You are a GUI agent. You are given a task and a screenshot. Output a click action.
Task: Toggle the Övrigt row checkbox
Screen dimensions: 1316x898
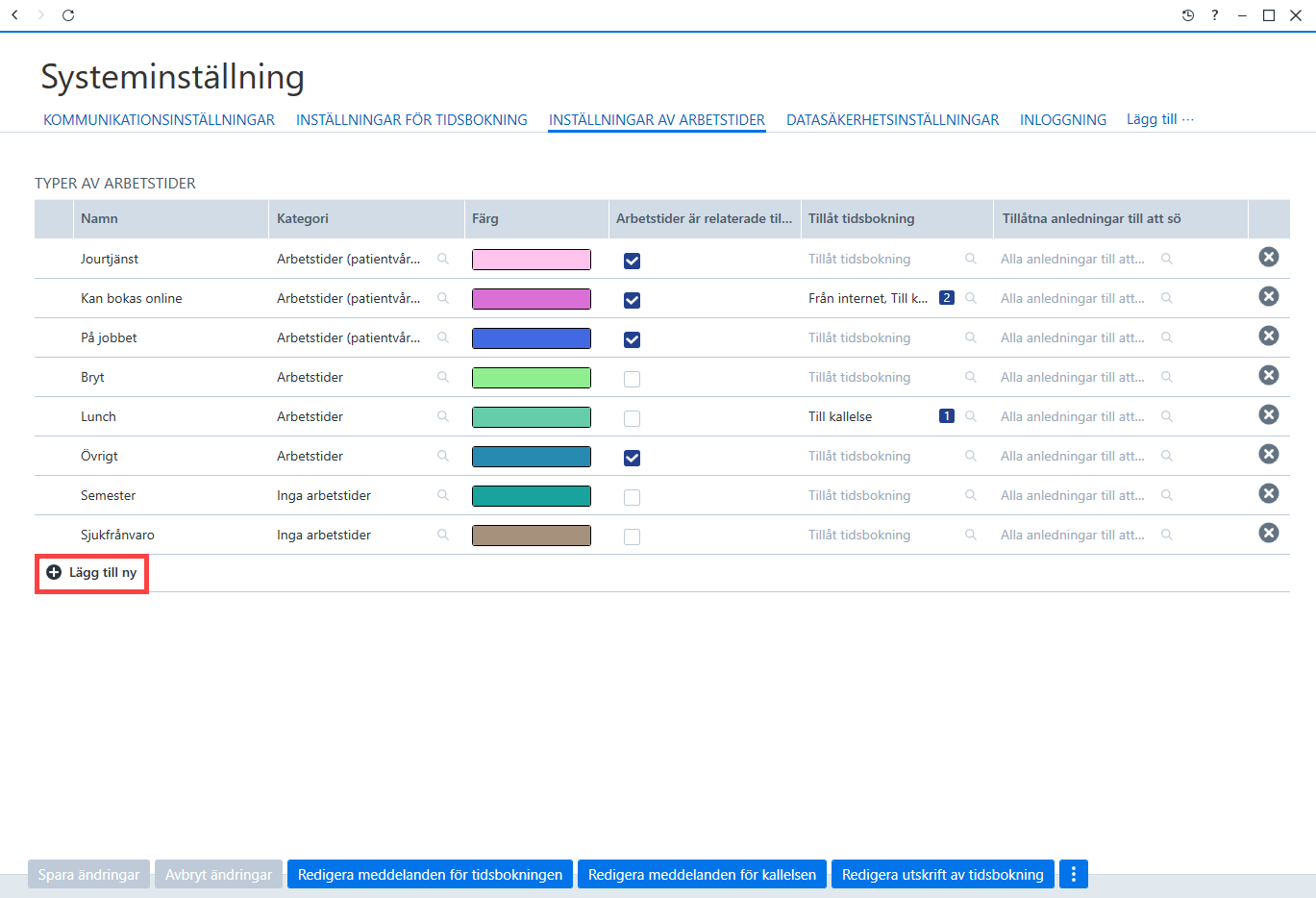(x=632, y=458)
